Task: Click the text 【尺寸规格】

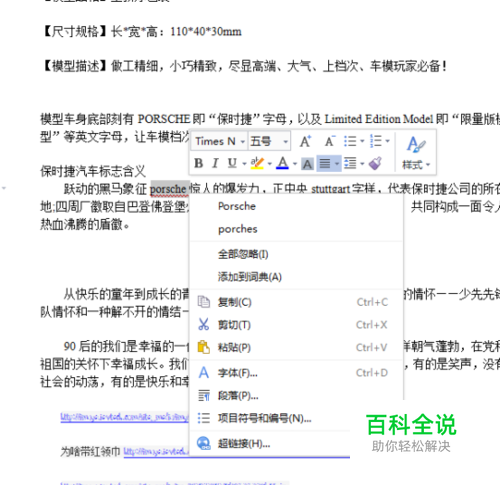Action: tap(75, 32)
